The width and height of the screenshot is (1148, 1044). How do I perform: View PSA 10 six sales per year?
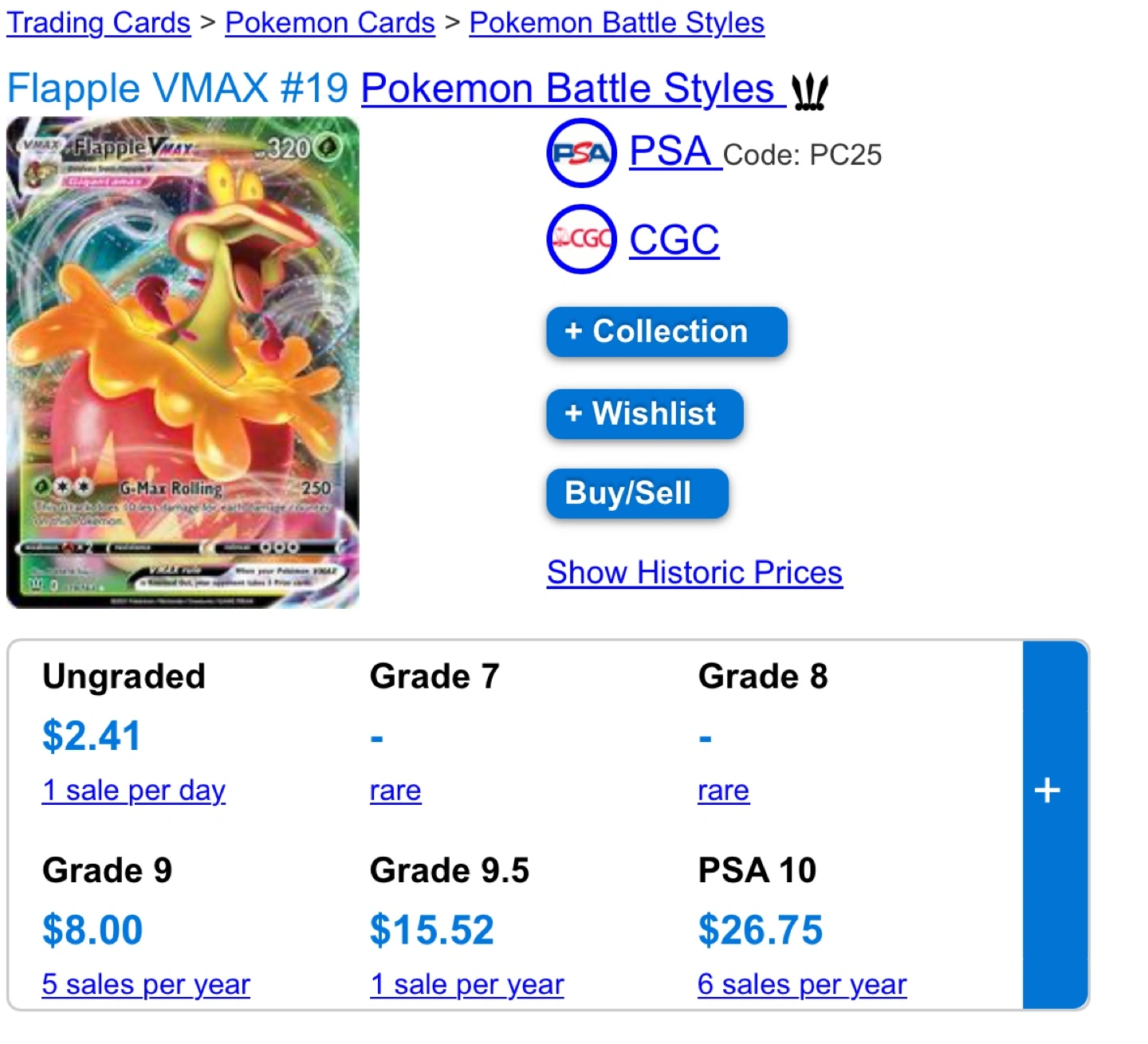tap(802, 985)
